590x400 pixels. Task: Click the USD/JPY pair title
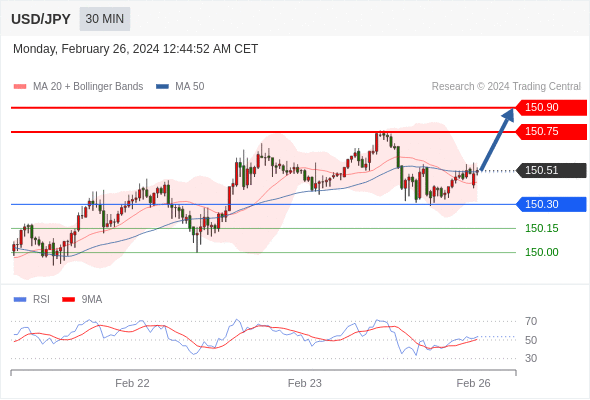(x=41, y=19)
